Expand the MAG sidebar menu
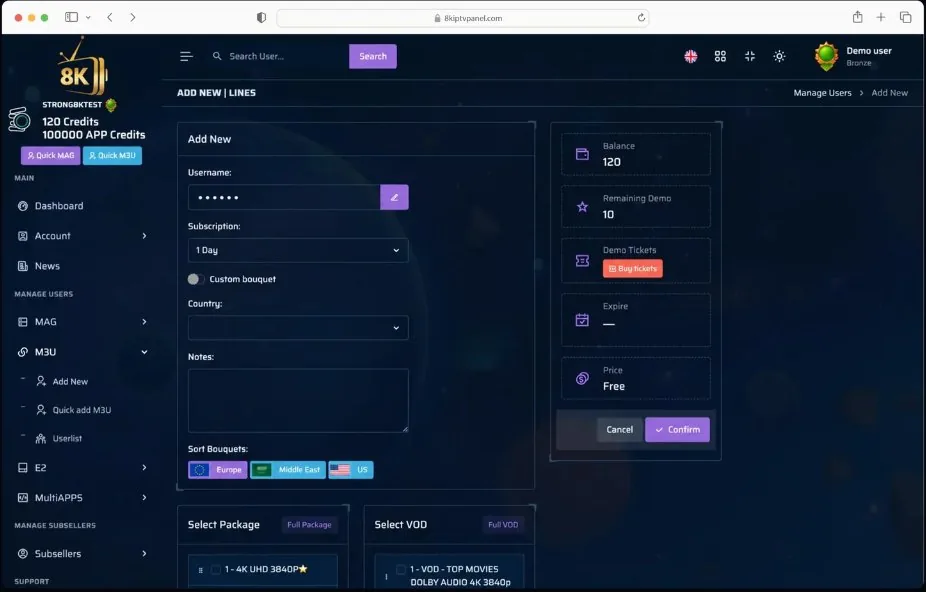The width and height of the screenshot is (926, 592). coord(82,322)
